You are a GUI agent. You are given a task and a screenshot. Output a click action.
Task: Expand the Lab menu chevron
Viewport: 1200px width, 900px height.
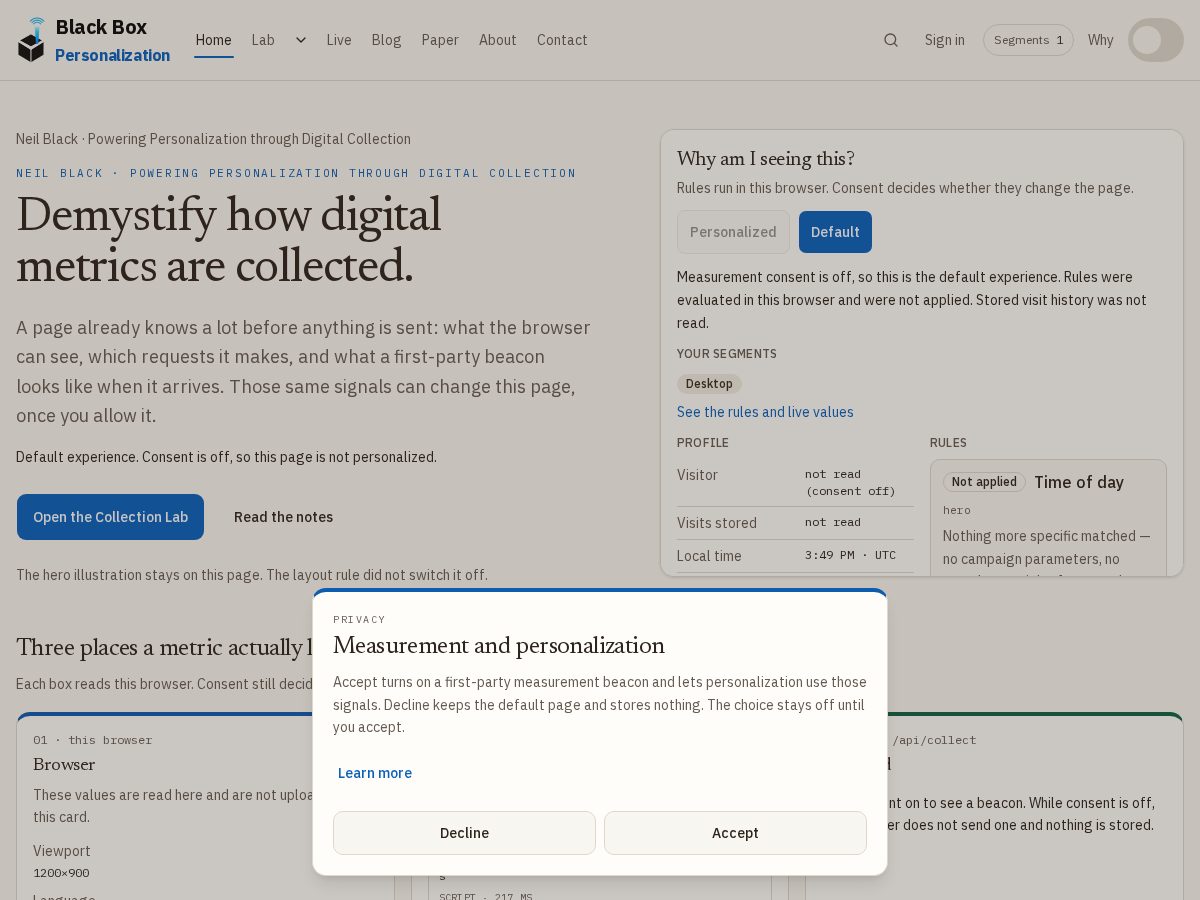(x=300, y=40)
